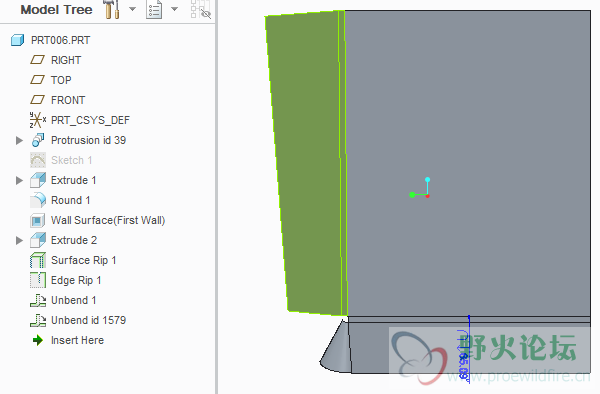Open the settings dropdown arrow beside hammer
Viewport: 600px width, 394px height.
pos(132,9)
